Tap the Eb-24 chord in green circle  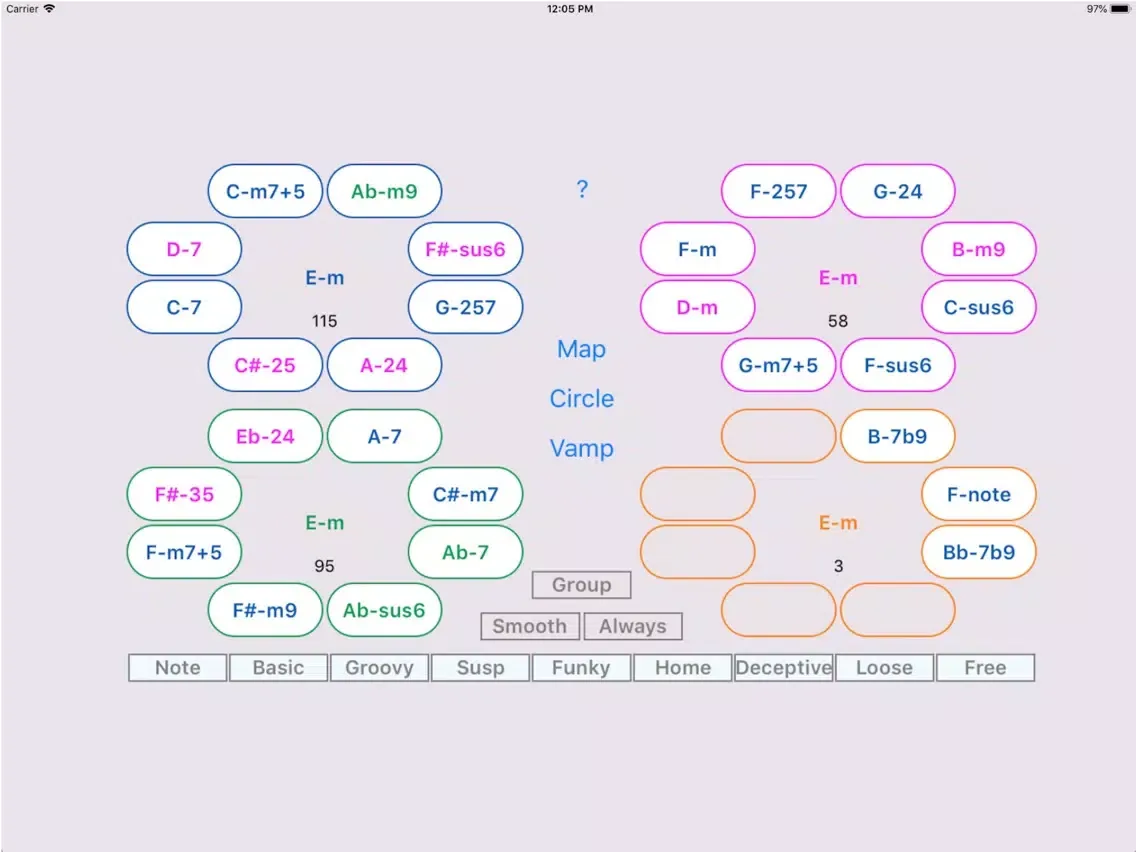(265, 436)
